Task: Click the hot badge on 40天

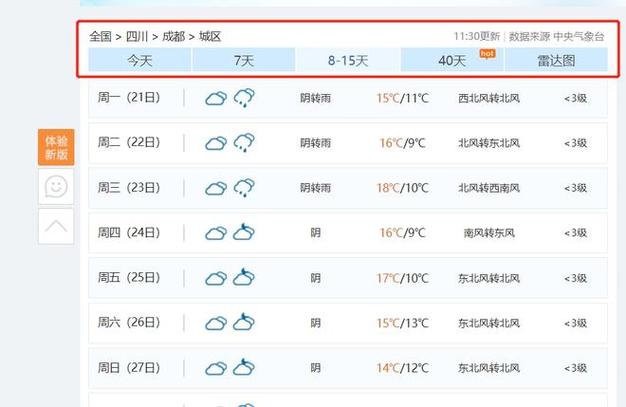Action: pyautogui.click(x=487, y=54)
